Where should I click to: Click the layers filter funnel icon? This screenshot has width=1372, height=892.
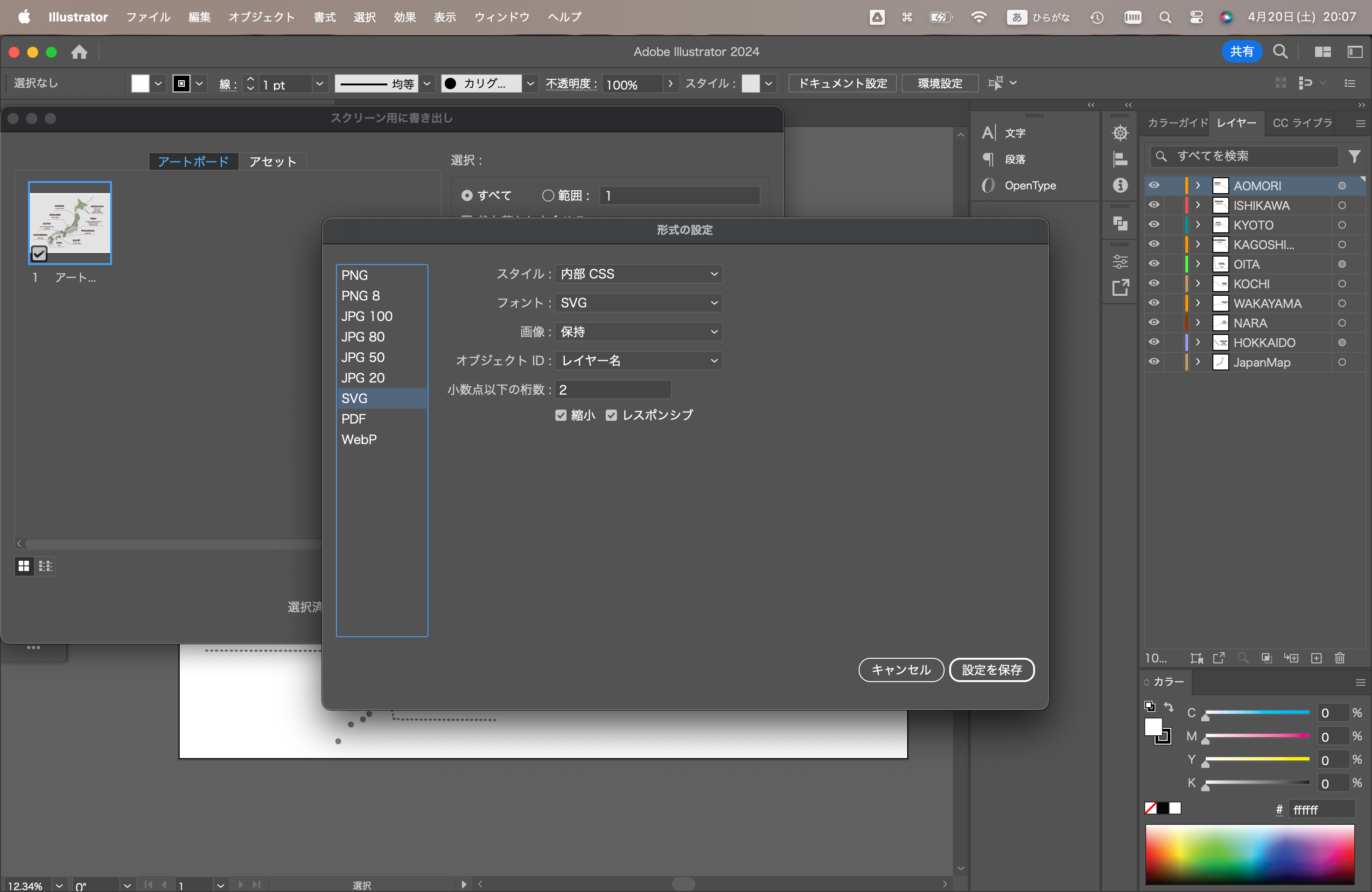tap(1354, 156)
